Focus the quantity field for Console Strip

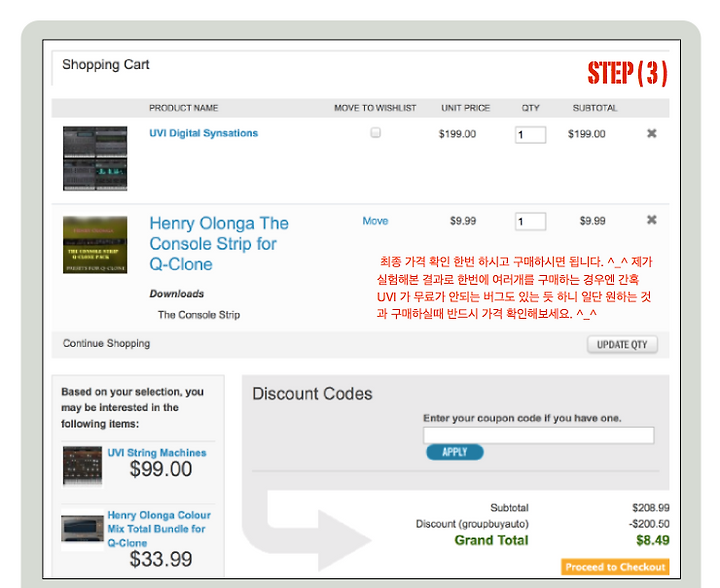530,221
